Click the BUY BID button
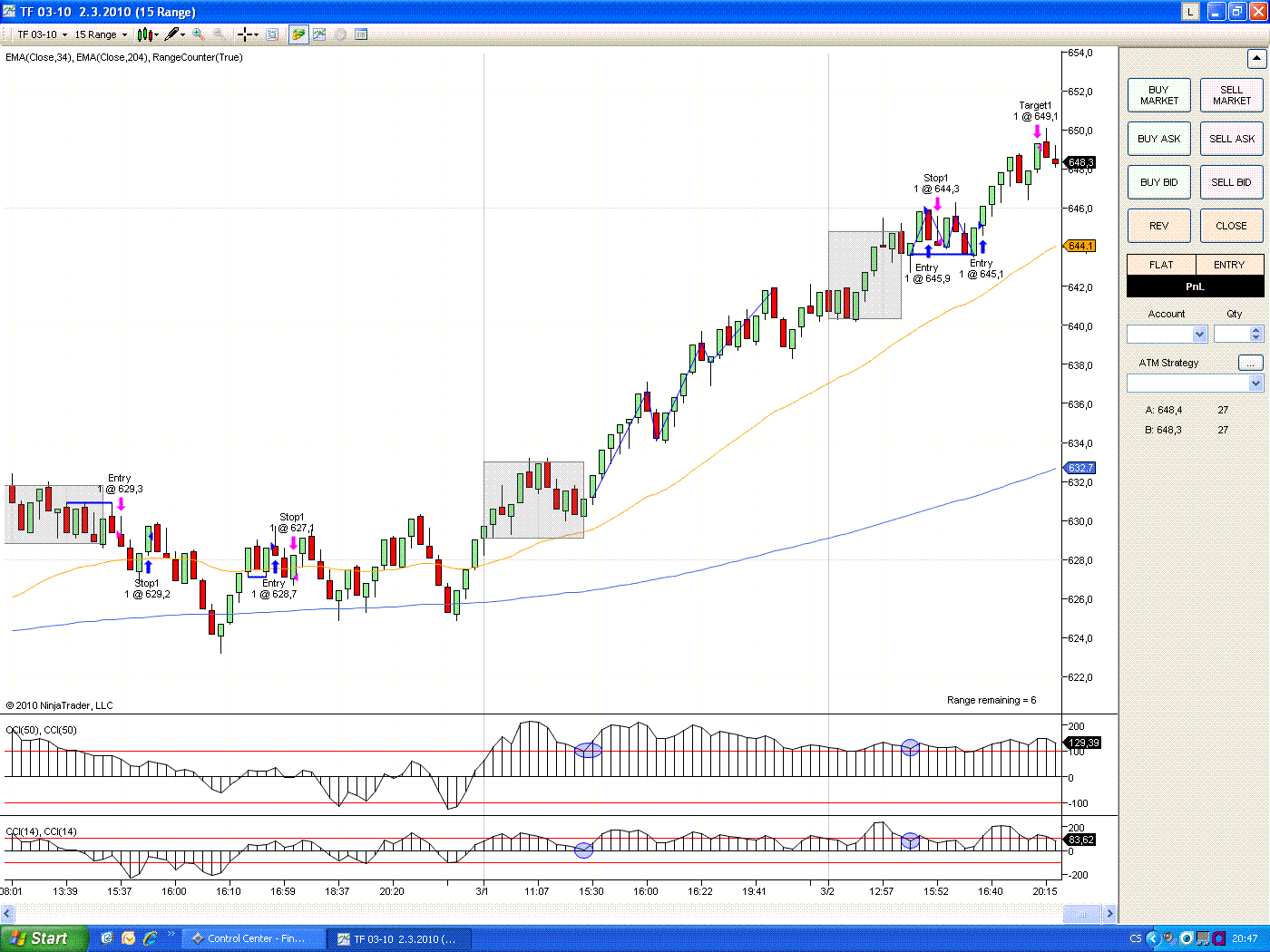This screenshot has width=1270, height=952. coord(1159,182)
